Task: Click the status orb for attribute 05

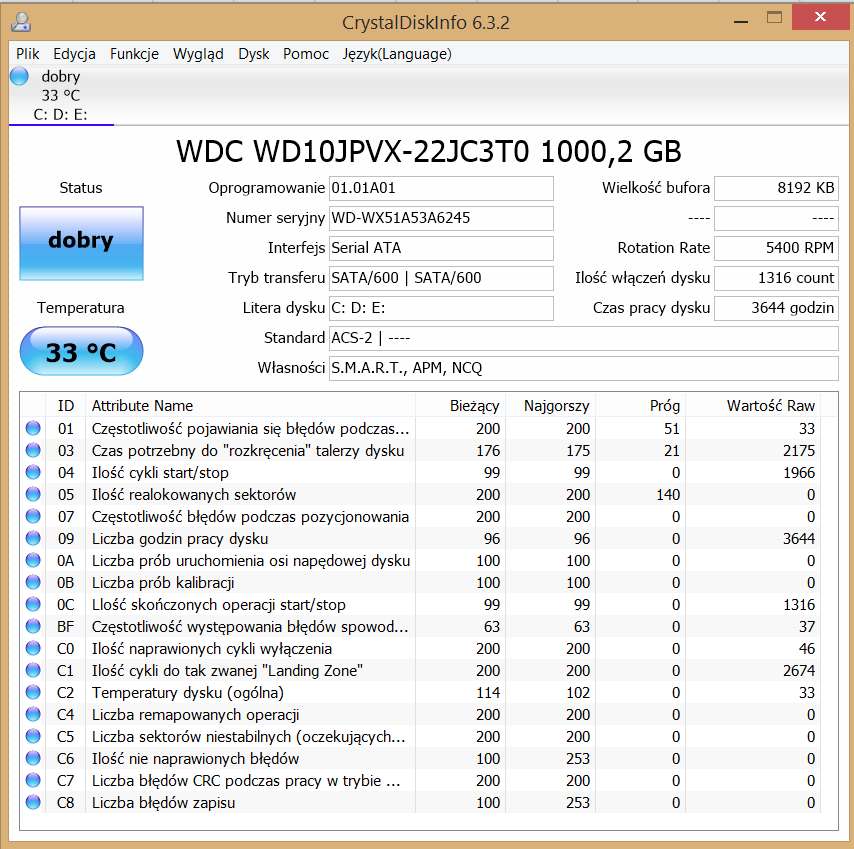Action: click(33, 494)
